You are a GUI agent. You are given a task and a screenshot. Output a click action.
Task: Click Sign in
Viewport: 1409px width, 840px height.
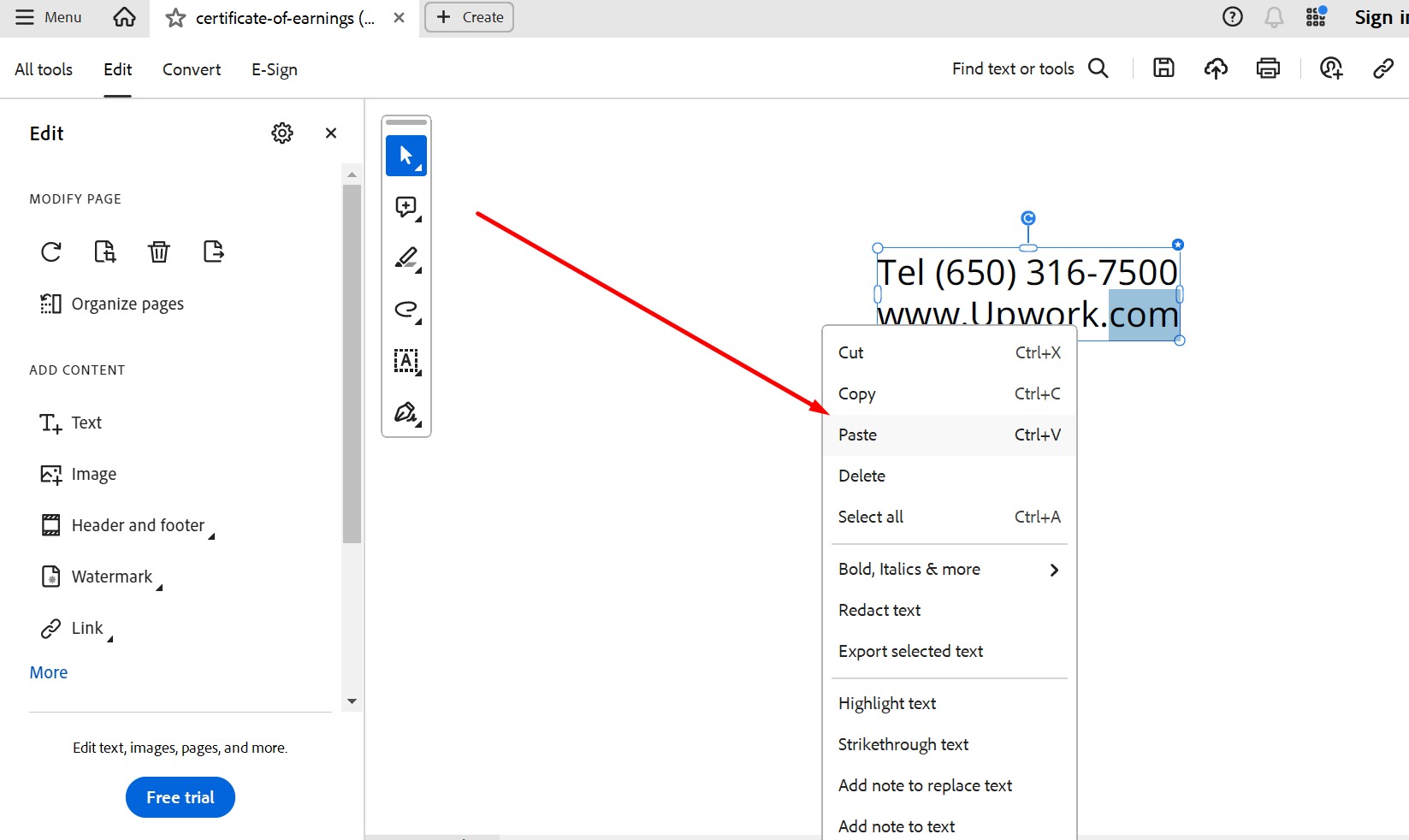[x=1381, y=17]
